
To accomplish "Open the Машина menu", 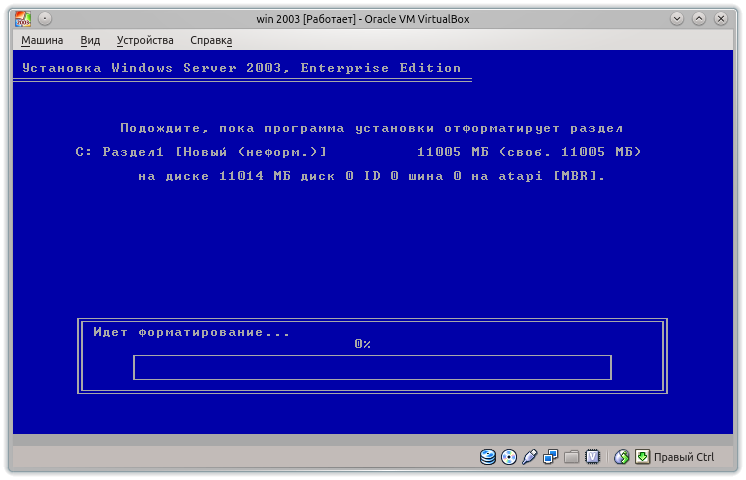I will (x=42, y=40).
